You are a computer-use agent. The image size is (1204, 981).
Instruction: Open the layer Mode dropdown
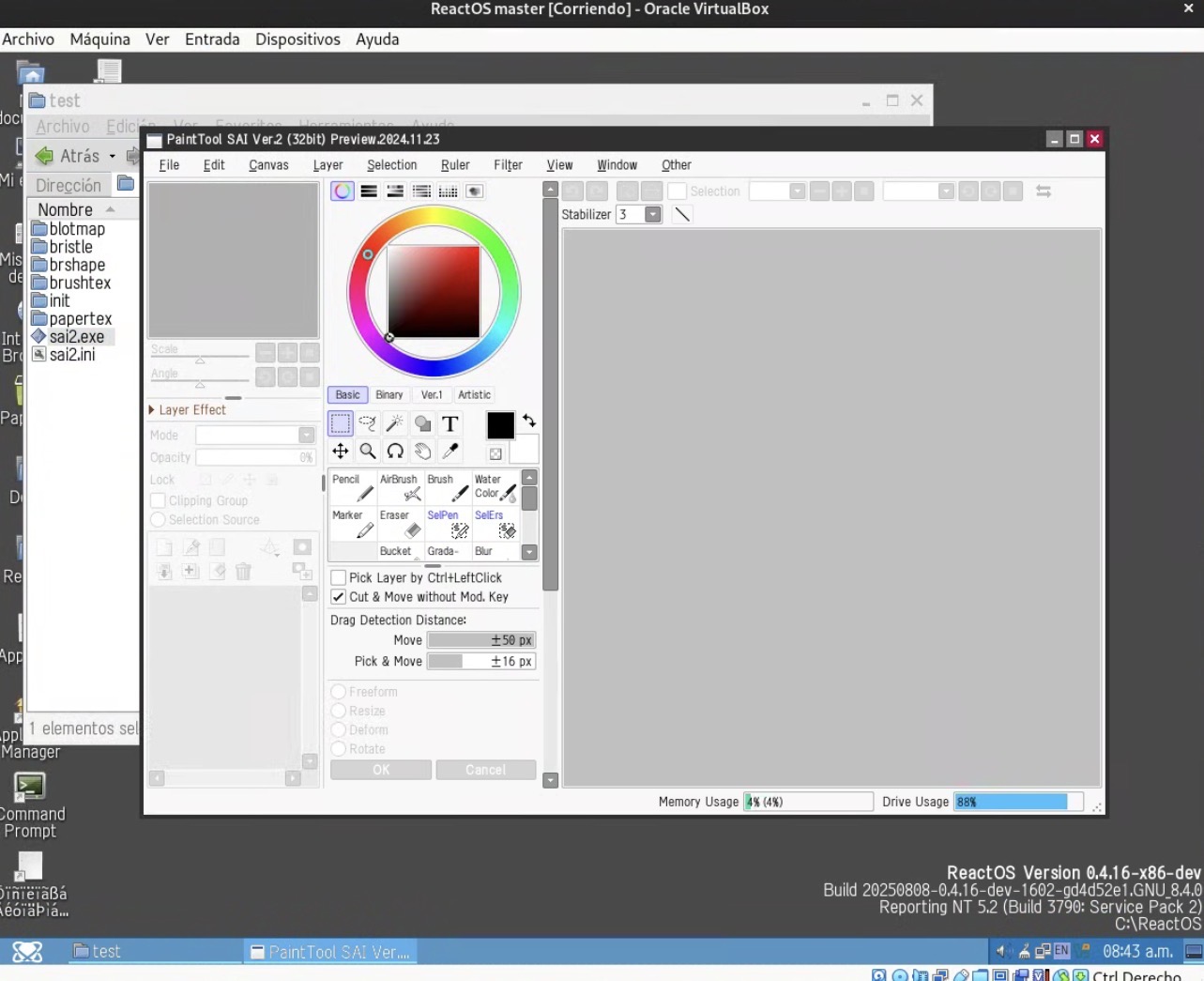click(x=307, y=436)
